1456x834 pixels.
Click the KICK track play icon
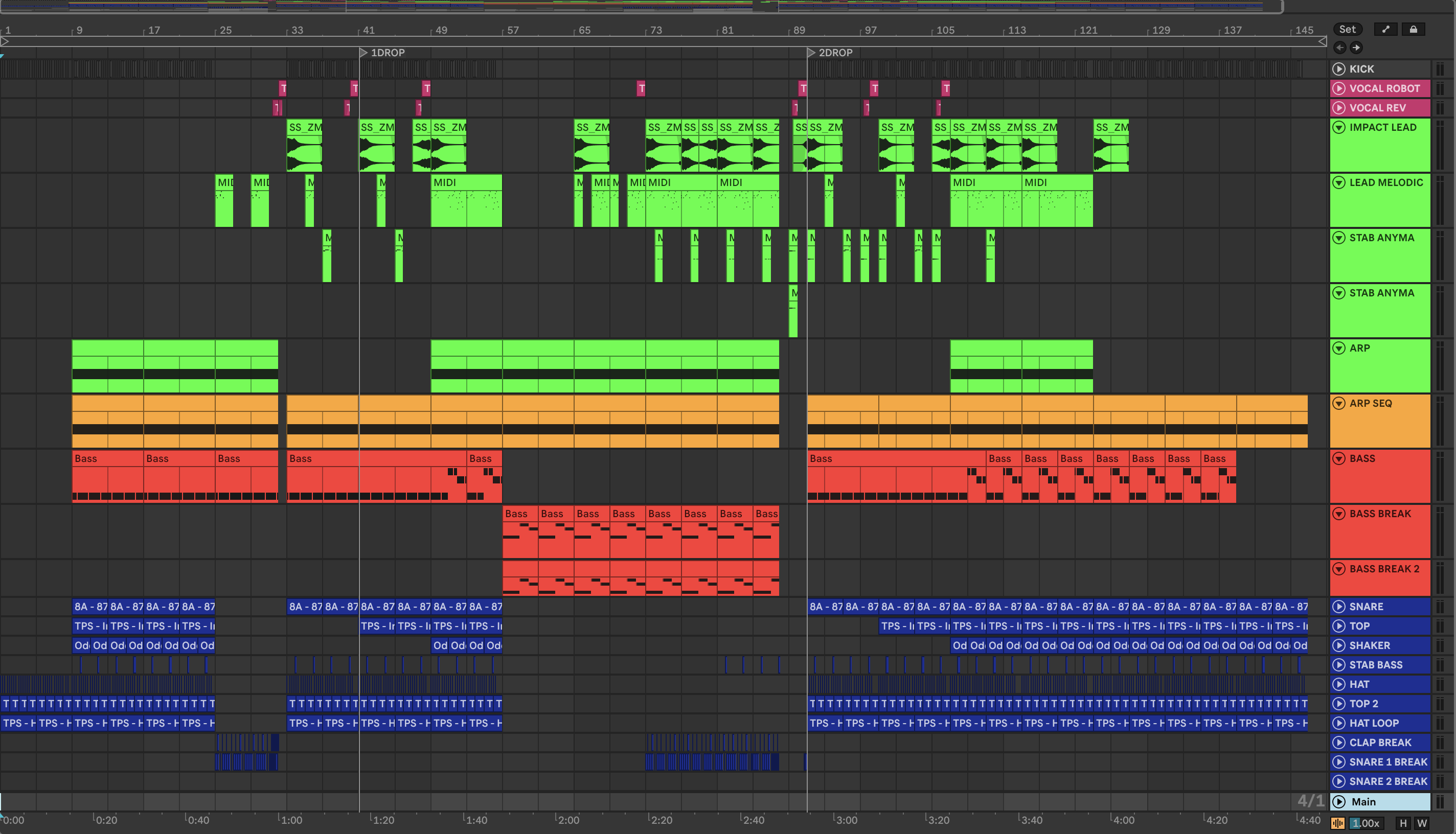pyautogui.click(x=1338, y=69)
